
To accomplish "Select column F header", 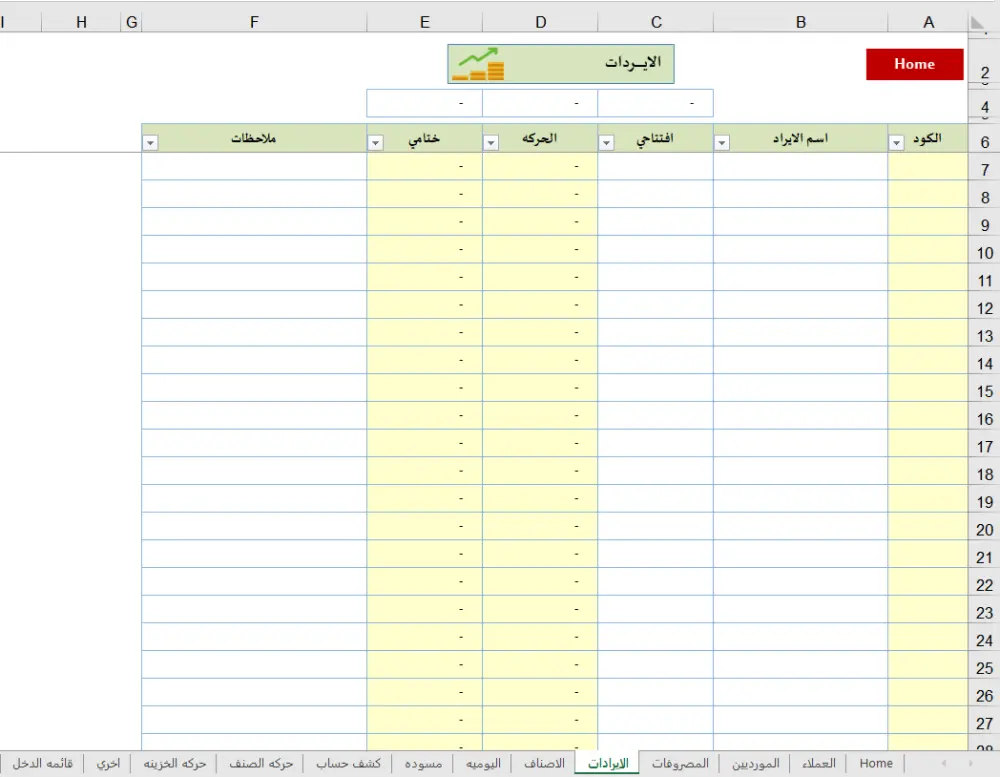I will pos(254,22).
